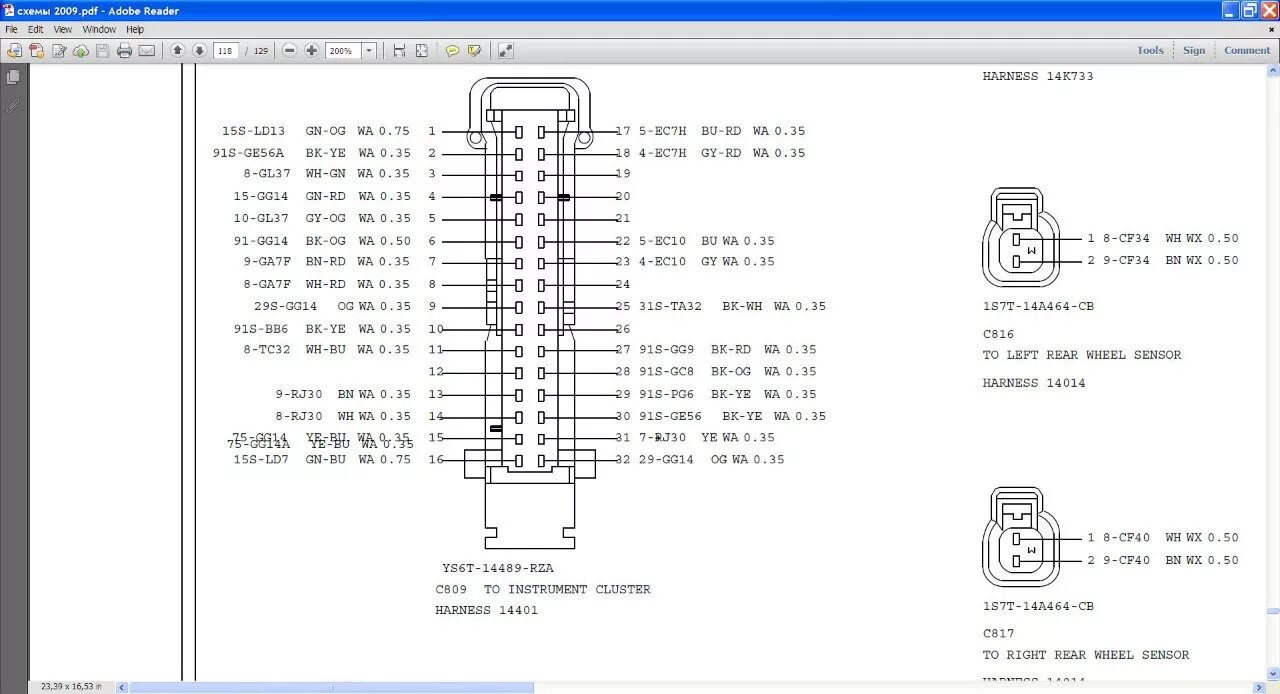Click the send email envelope icon

pyautogui.click(x=147, y=51)
